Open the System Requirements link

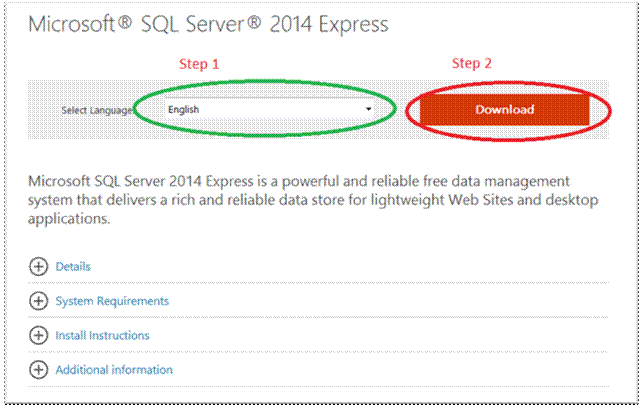coord(112,301)
